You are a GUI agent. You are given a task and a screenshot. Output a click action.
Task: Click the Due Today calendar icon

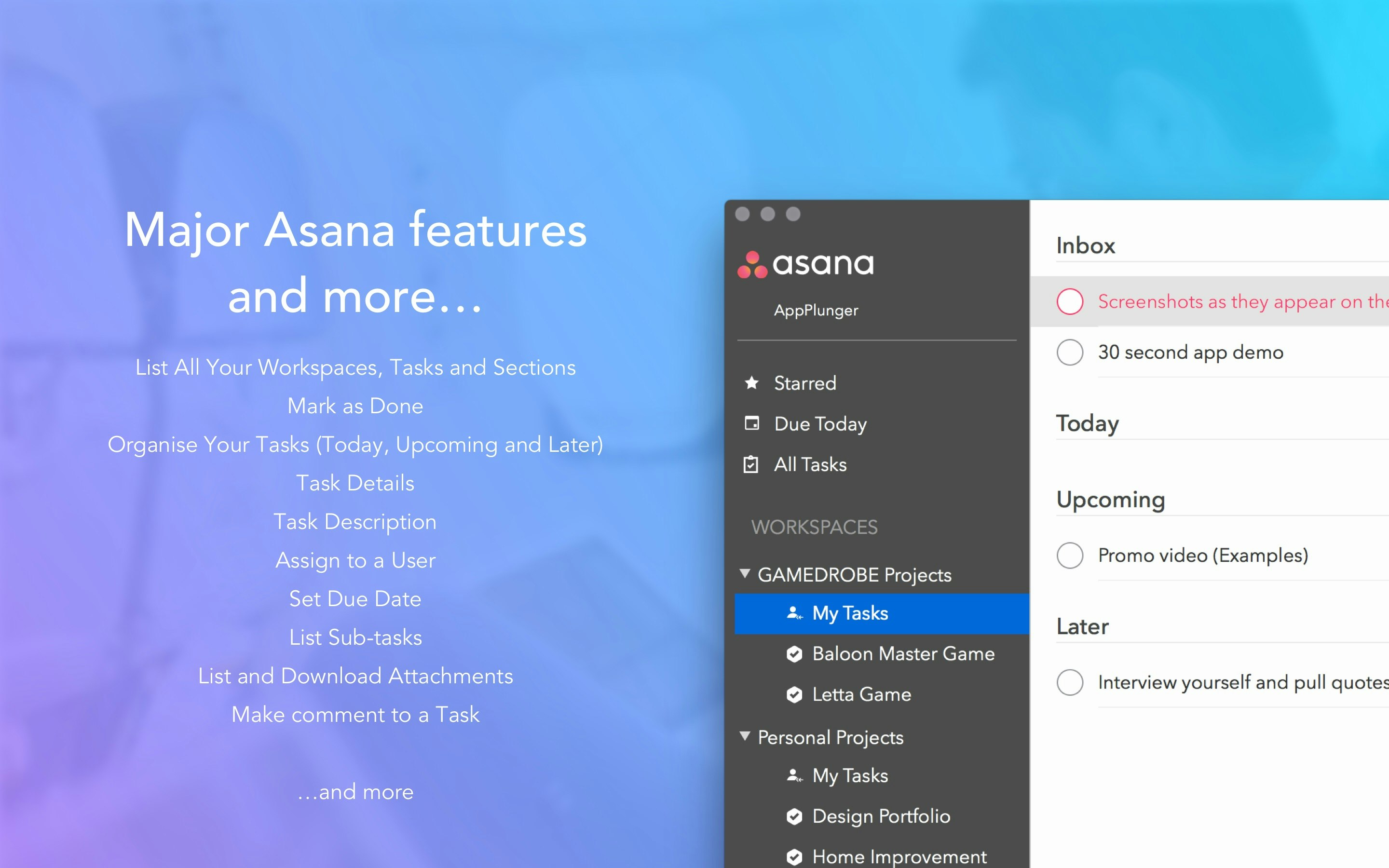point(752,424)
